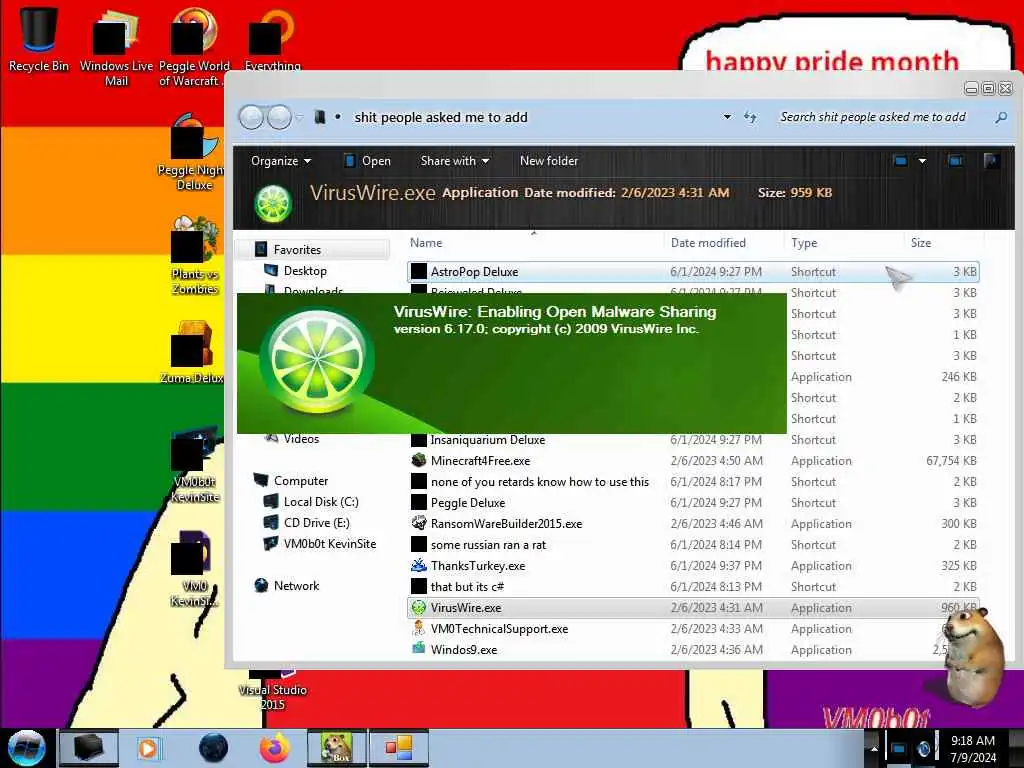Select the AstroPop Deluxe shortcut
The width and height of the screenshot is (1024, 768).
tap(693, 272)
